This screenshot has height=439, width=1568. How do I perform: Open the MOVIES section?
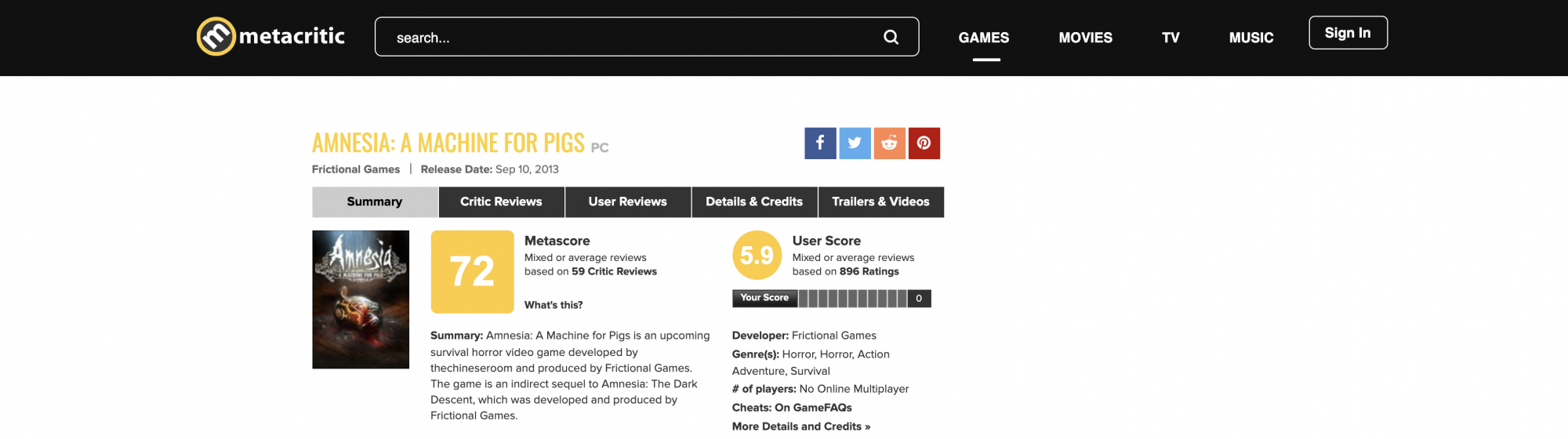pos(1085,38)
